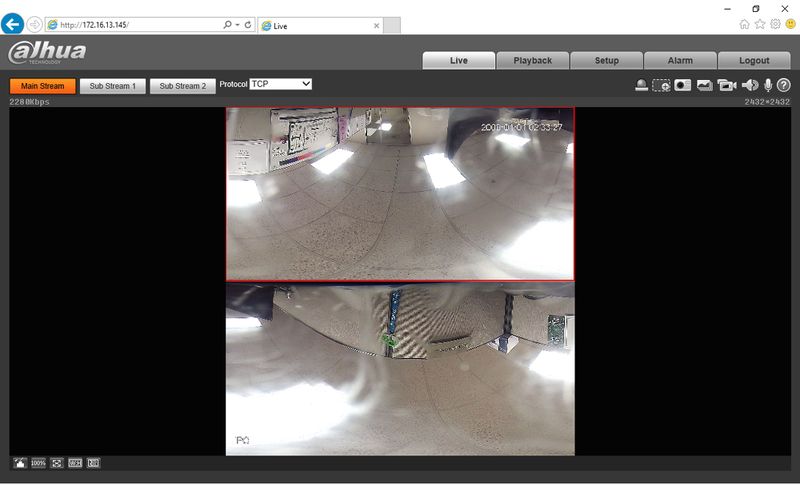
Task: Open the help question mark icon
Action: tap(784, 85)
